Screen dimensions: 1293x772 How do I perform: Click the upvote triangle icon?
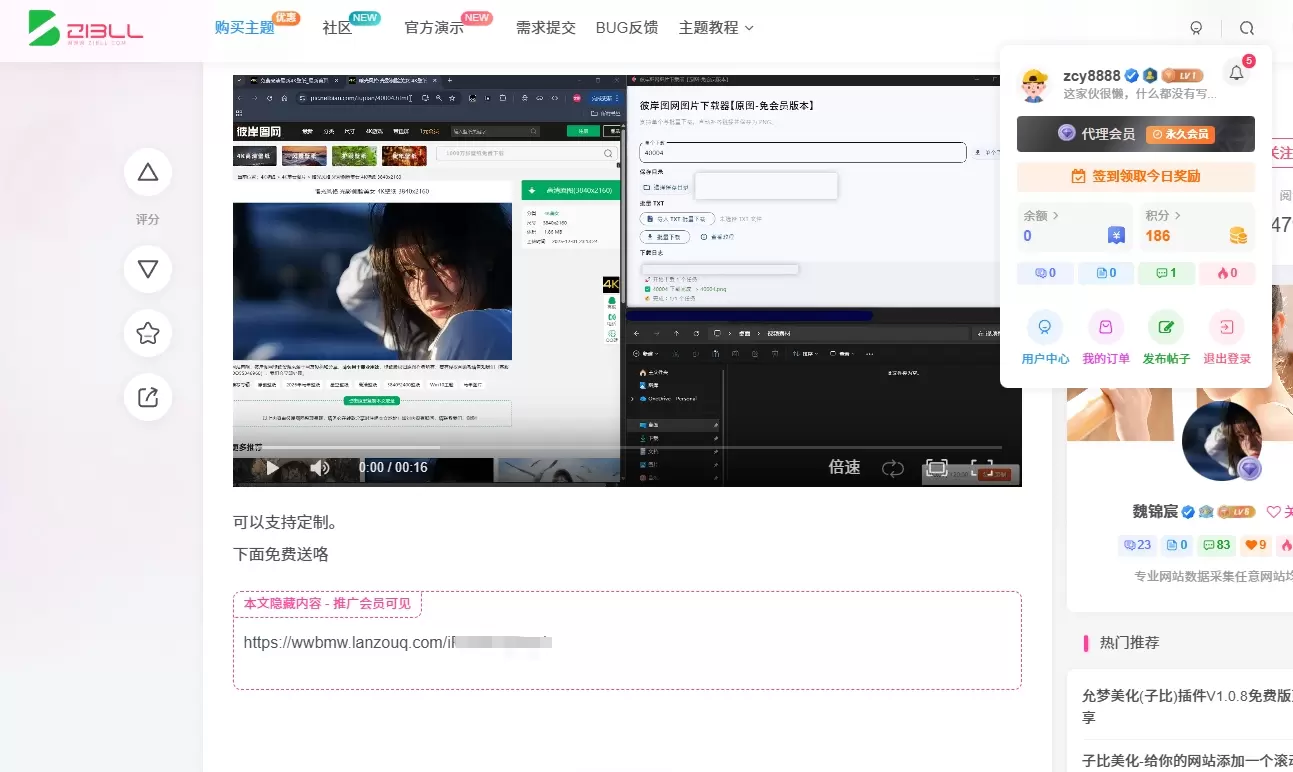[148, 172]
